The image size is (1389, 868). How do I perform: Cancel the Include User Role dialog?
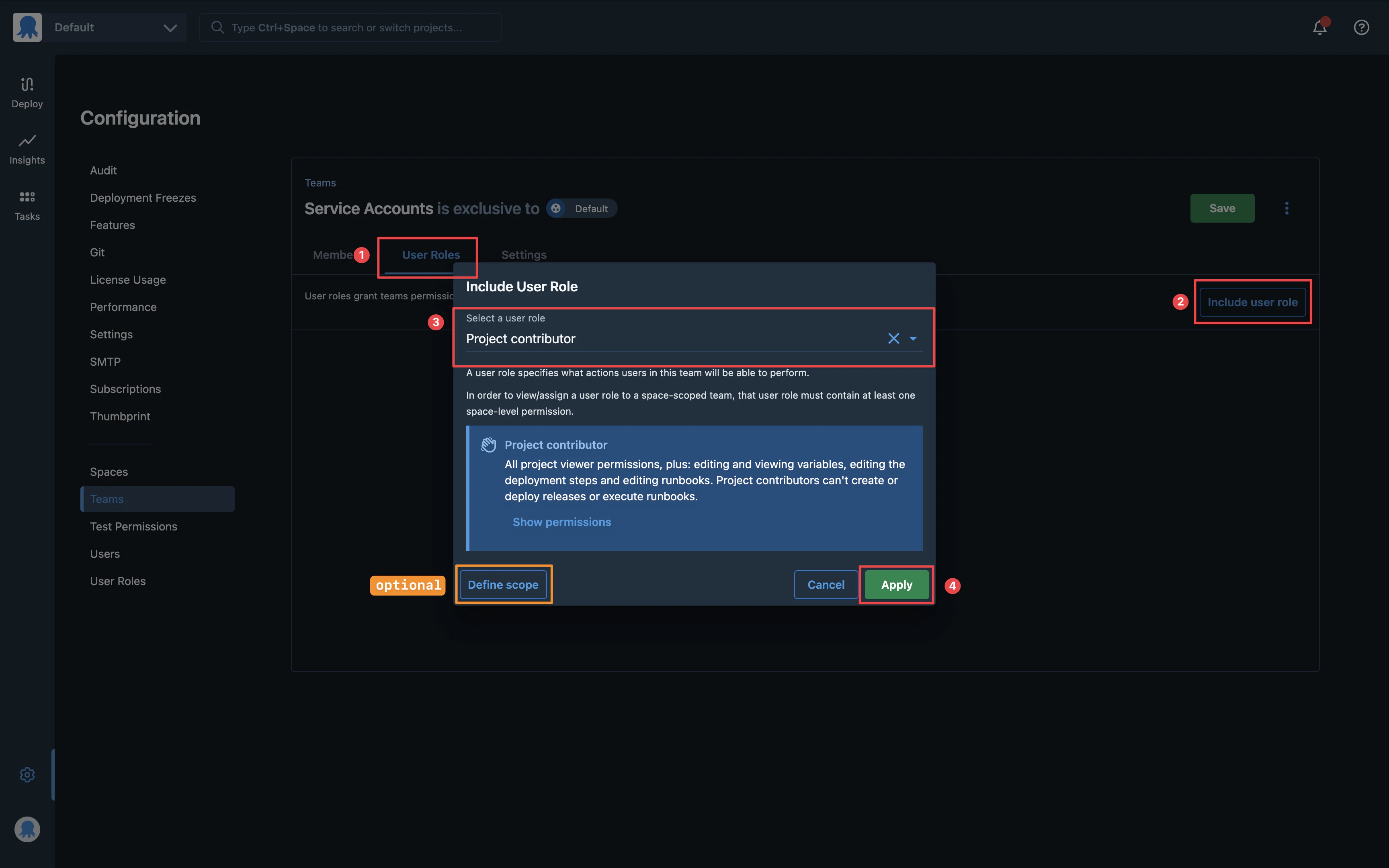(826, 584)
